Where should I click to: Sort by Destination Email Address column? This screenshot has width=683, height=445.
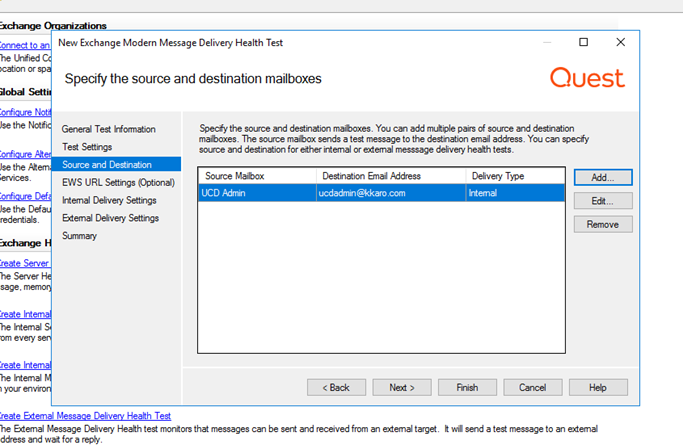[391, 176]
